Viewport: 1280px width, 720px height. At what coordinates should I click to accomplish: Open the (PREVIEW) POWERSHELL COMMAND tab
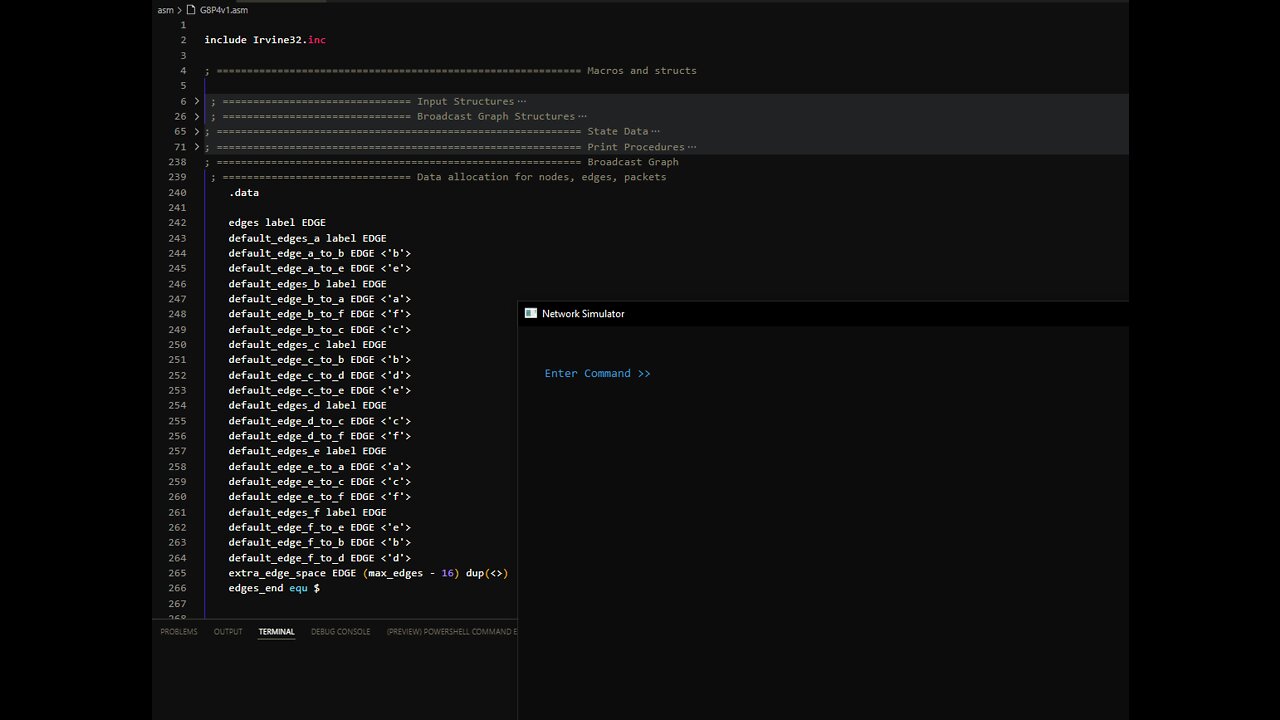tap(452, 632)
